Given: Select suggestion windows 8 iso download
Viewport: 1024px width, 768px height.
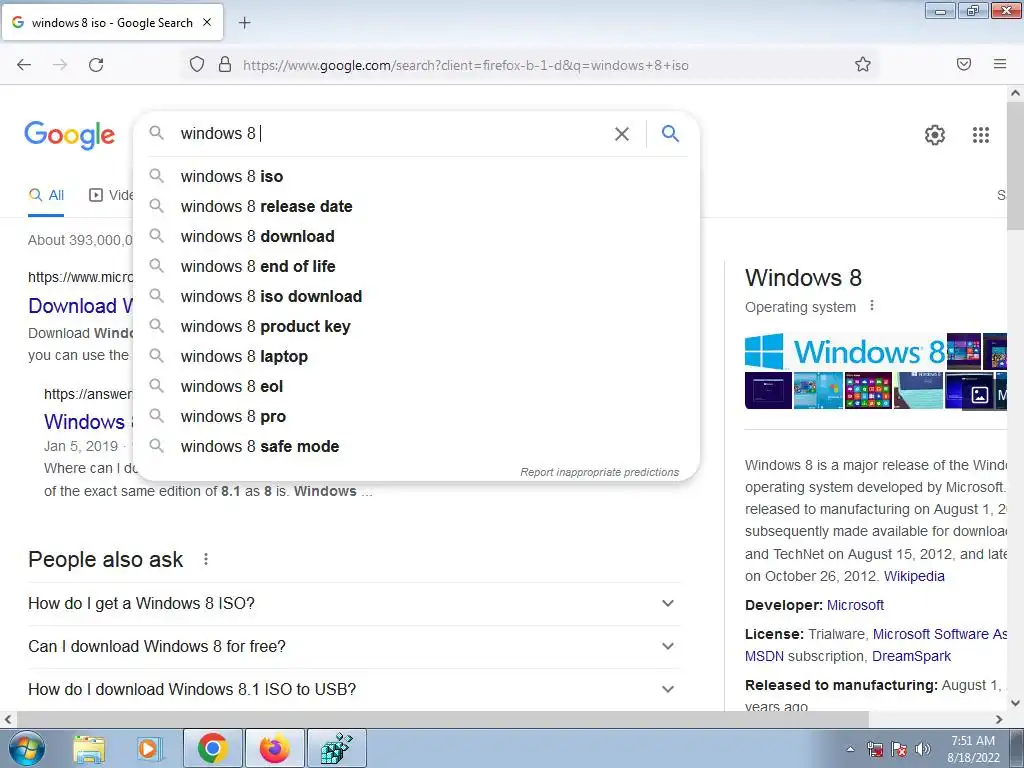Looking at the screenshot, I should point(417,296).
